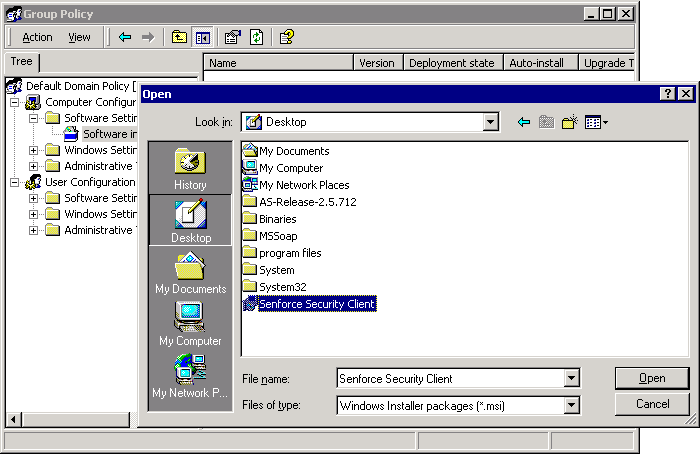Screen dimensions: 700x454
Task: Expand Software Settings under User Configuration
Action: 33,198
